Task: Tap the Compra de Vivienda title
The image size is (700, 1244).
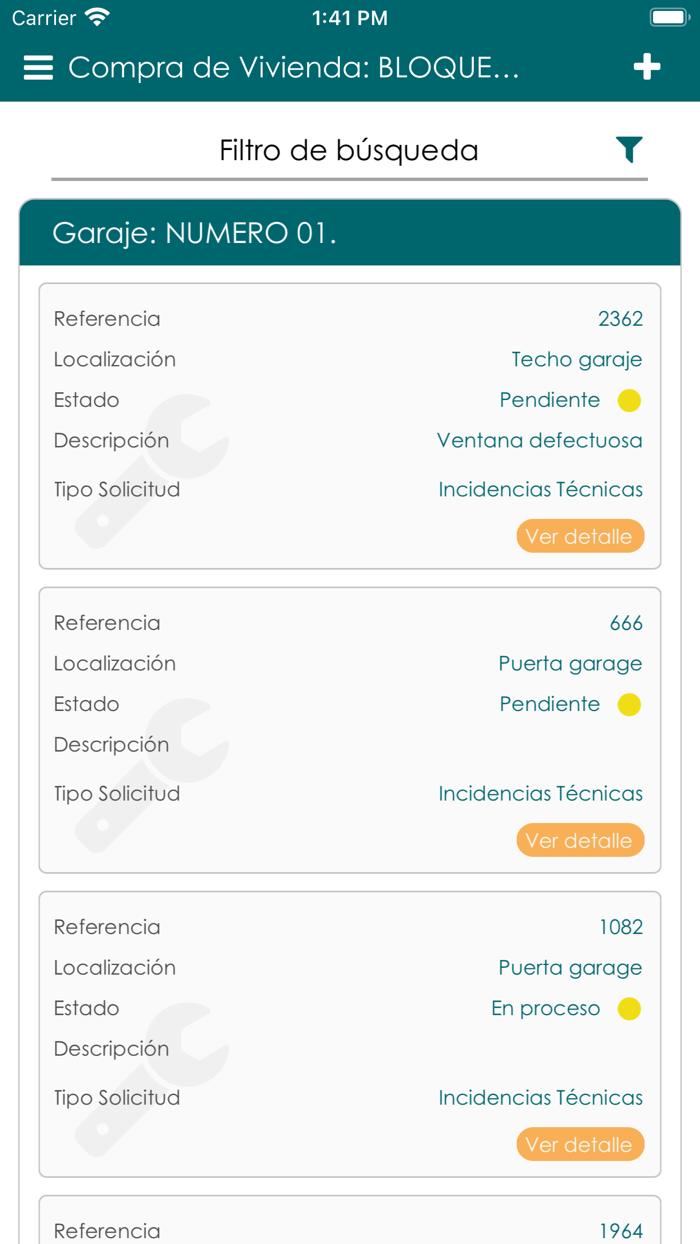Action: click(293, 68)
